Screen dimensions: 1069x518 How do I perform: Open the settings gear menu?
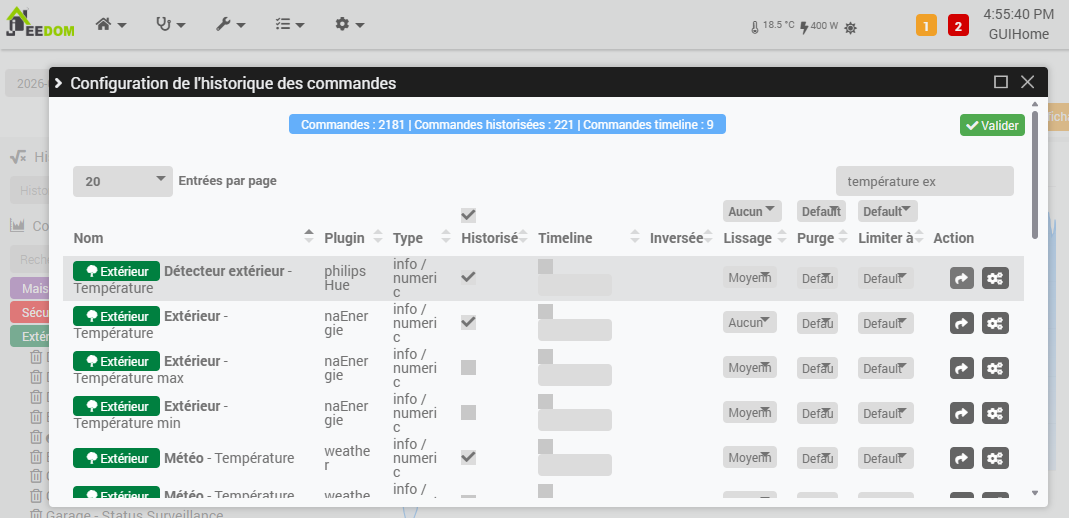(349, 24)
